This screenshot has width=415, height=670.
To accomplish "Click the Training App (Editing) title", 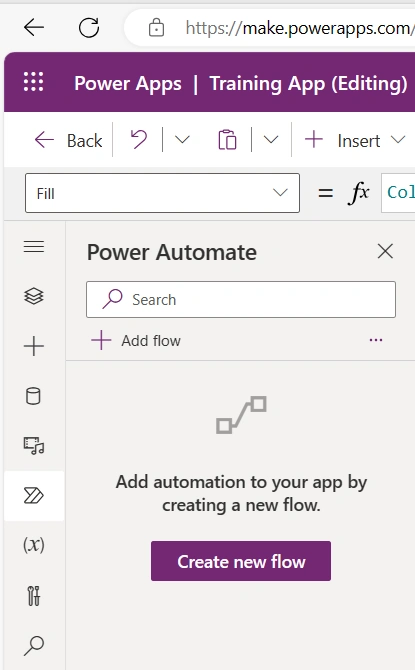I will pyautogui.click(x=308, y=83).
